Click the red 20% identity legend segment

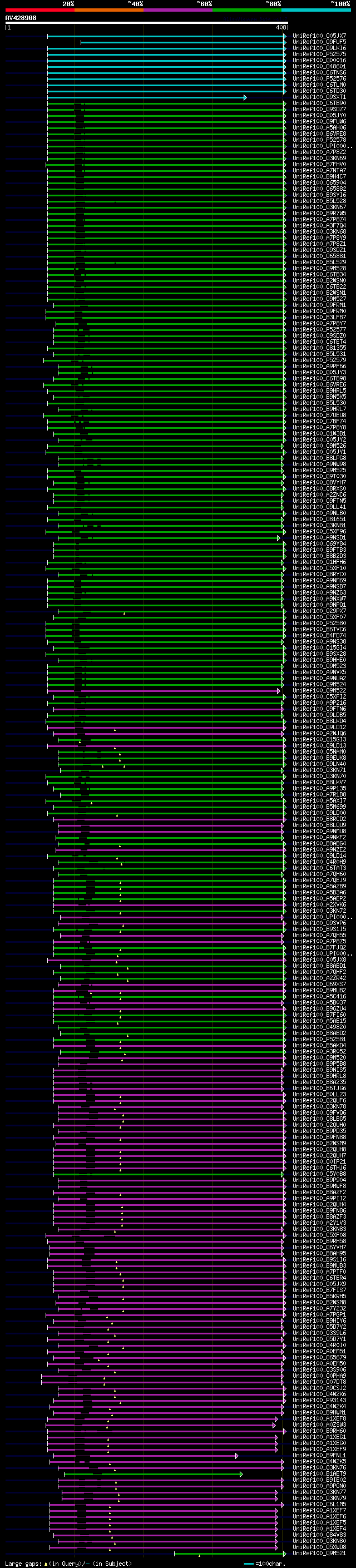coord(39,10)
